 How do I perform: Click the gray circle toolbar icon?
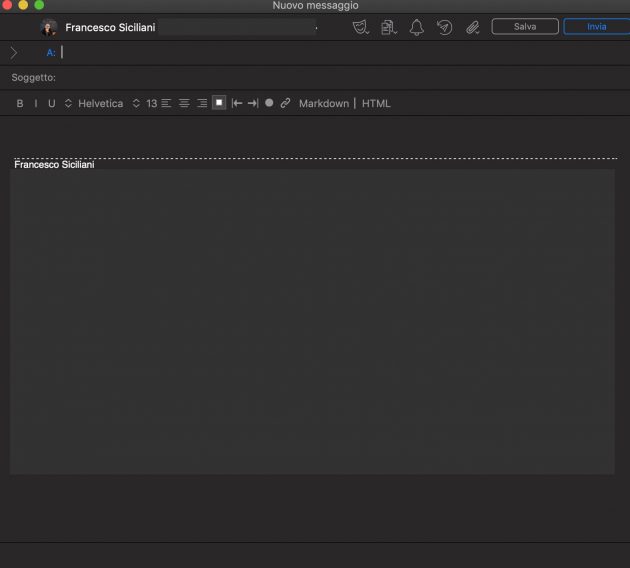(x=269, y=103)
